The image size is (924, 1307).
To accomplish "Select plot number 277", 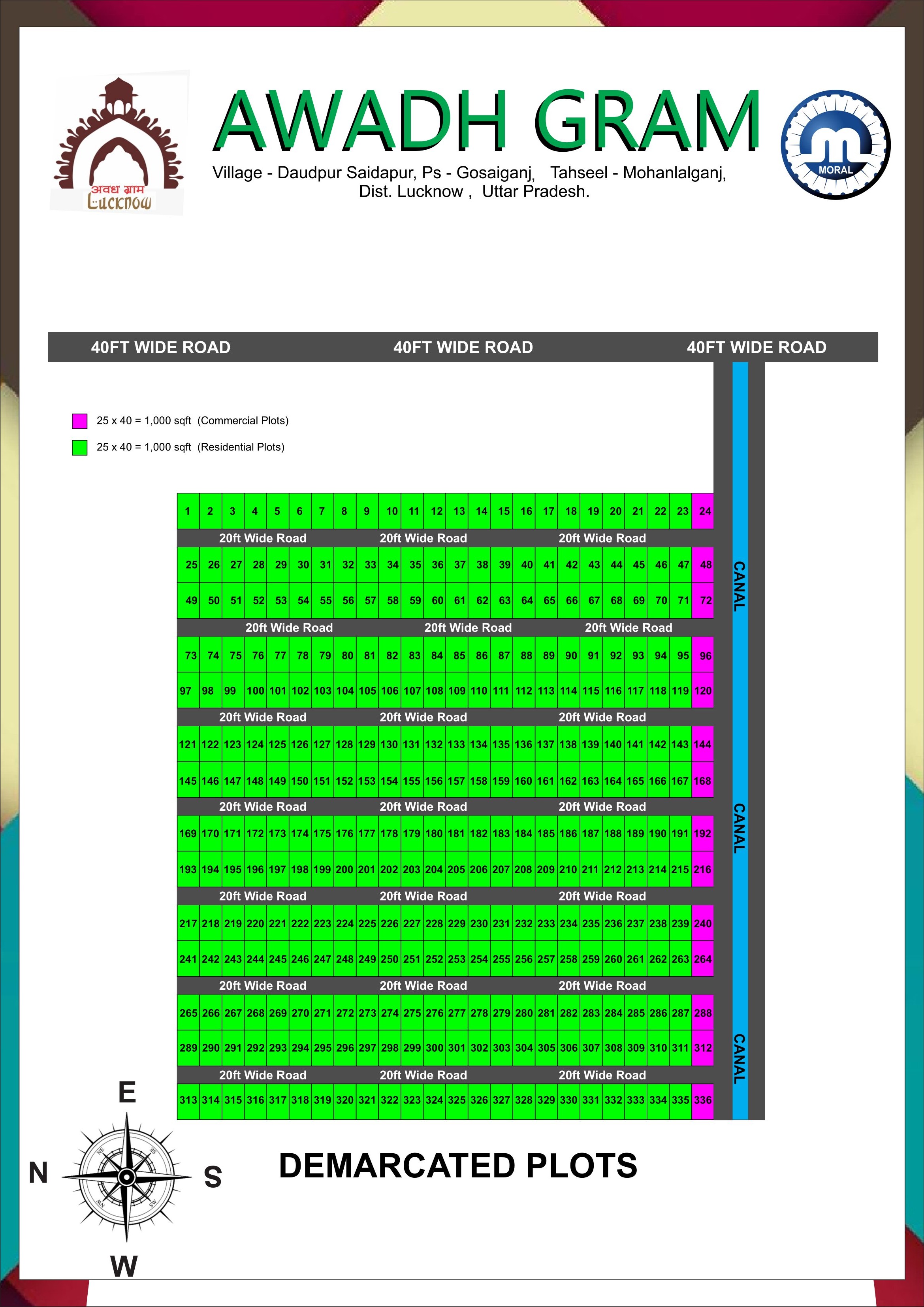I will 457,1013.
